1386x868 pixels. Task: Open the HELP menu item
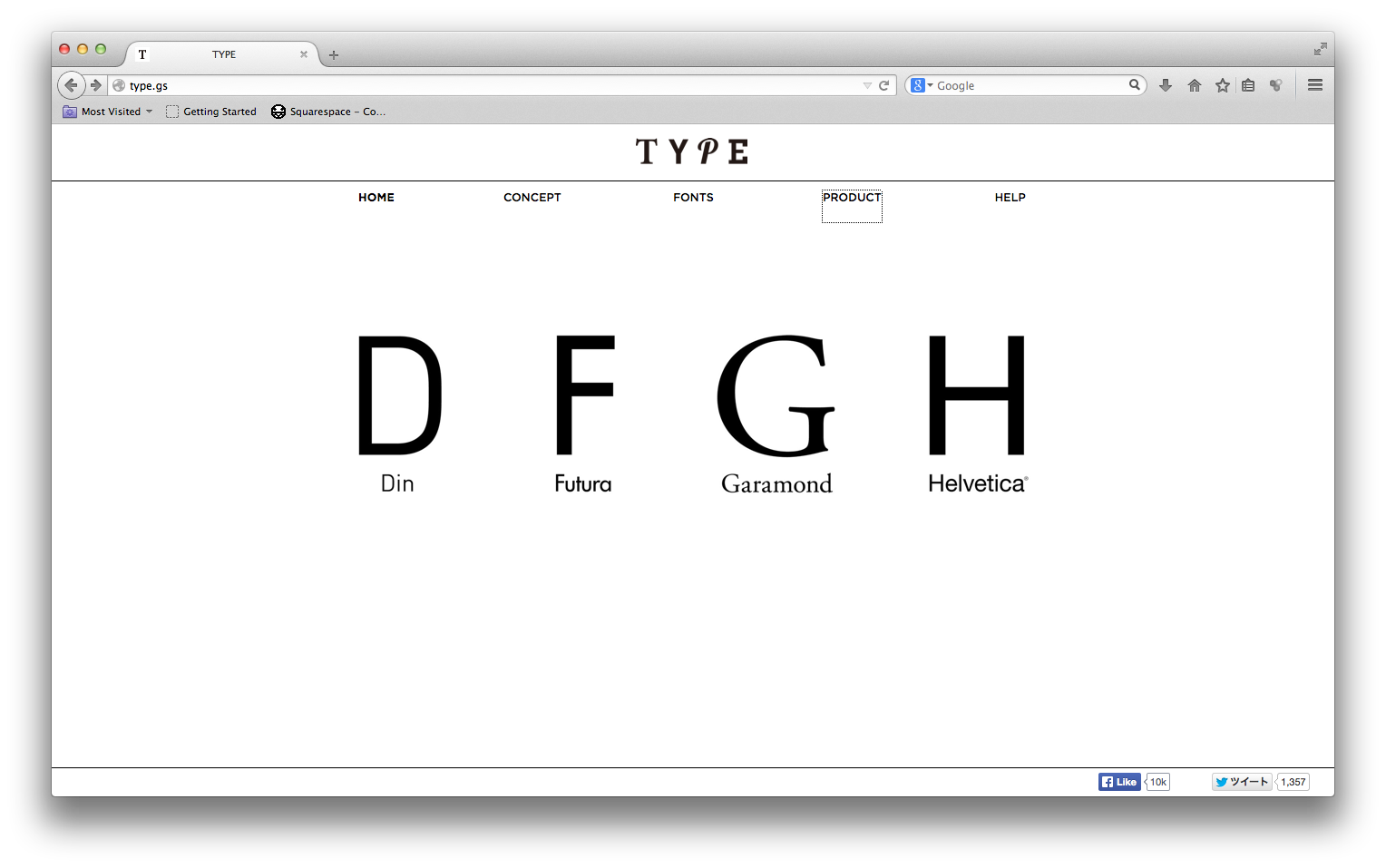[x=1010, y=197]
